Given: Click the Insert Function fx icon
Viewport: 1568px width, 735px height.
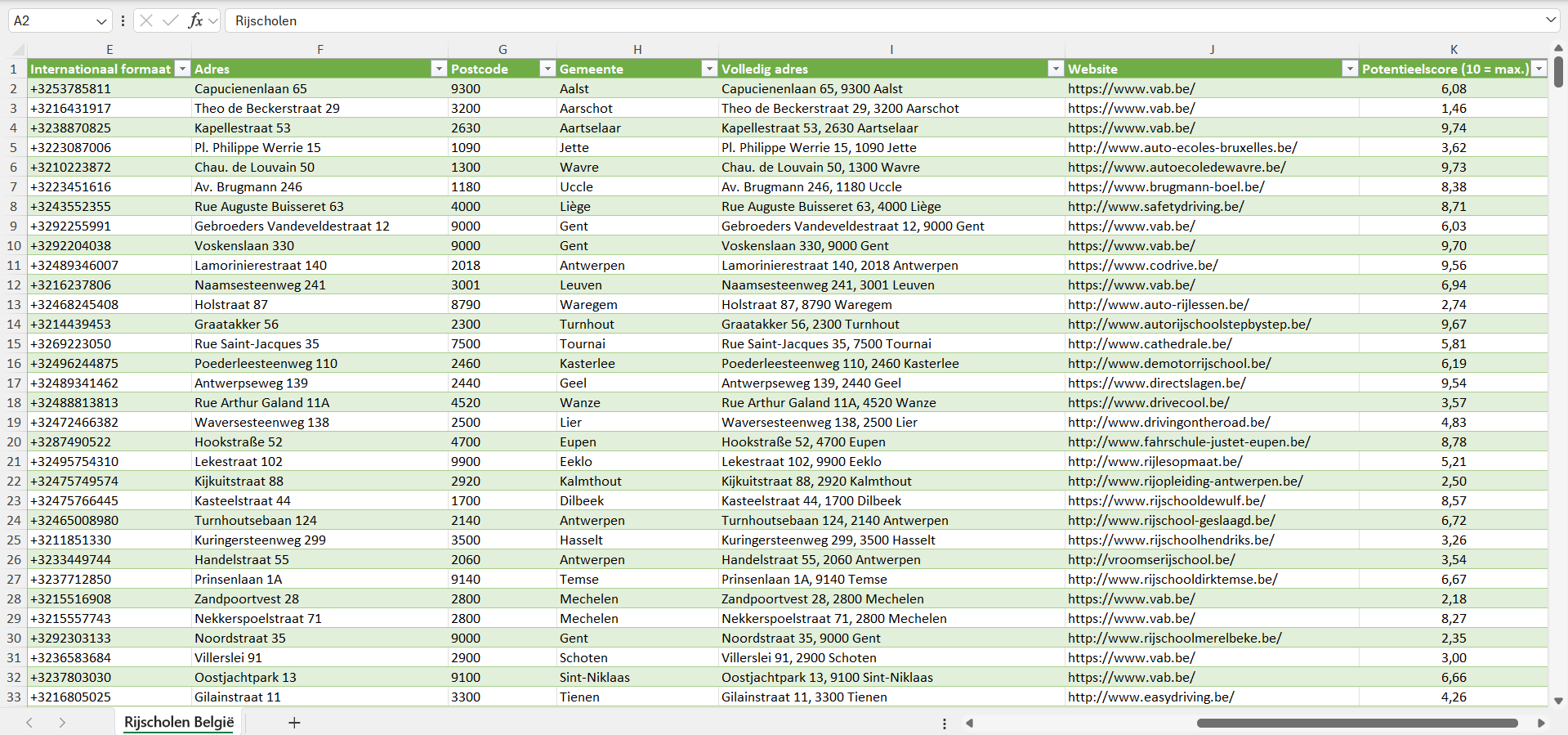Looking at the screenshot, I should coord(195,20).
